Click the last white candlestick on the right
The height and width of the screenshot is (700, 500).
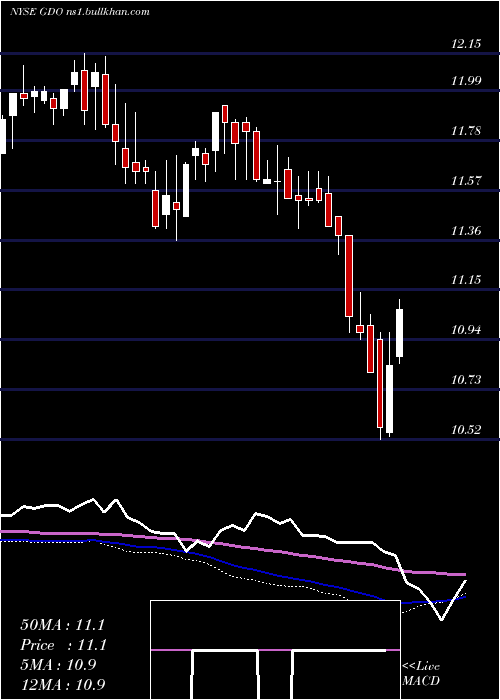400,333
